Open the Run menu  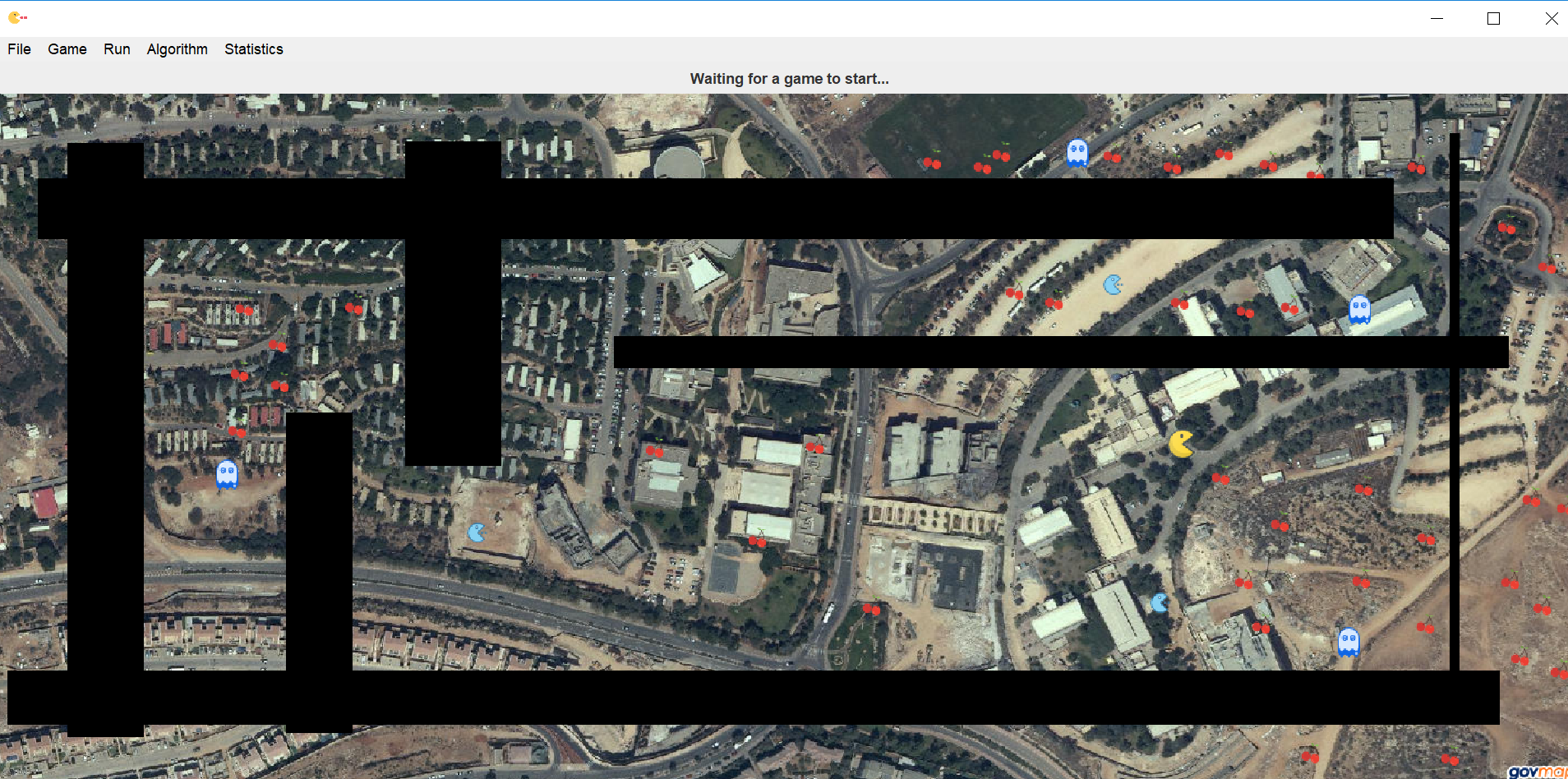pos(117,49)
